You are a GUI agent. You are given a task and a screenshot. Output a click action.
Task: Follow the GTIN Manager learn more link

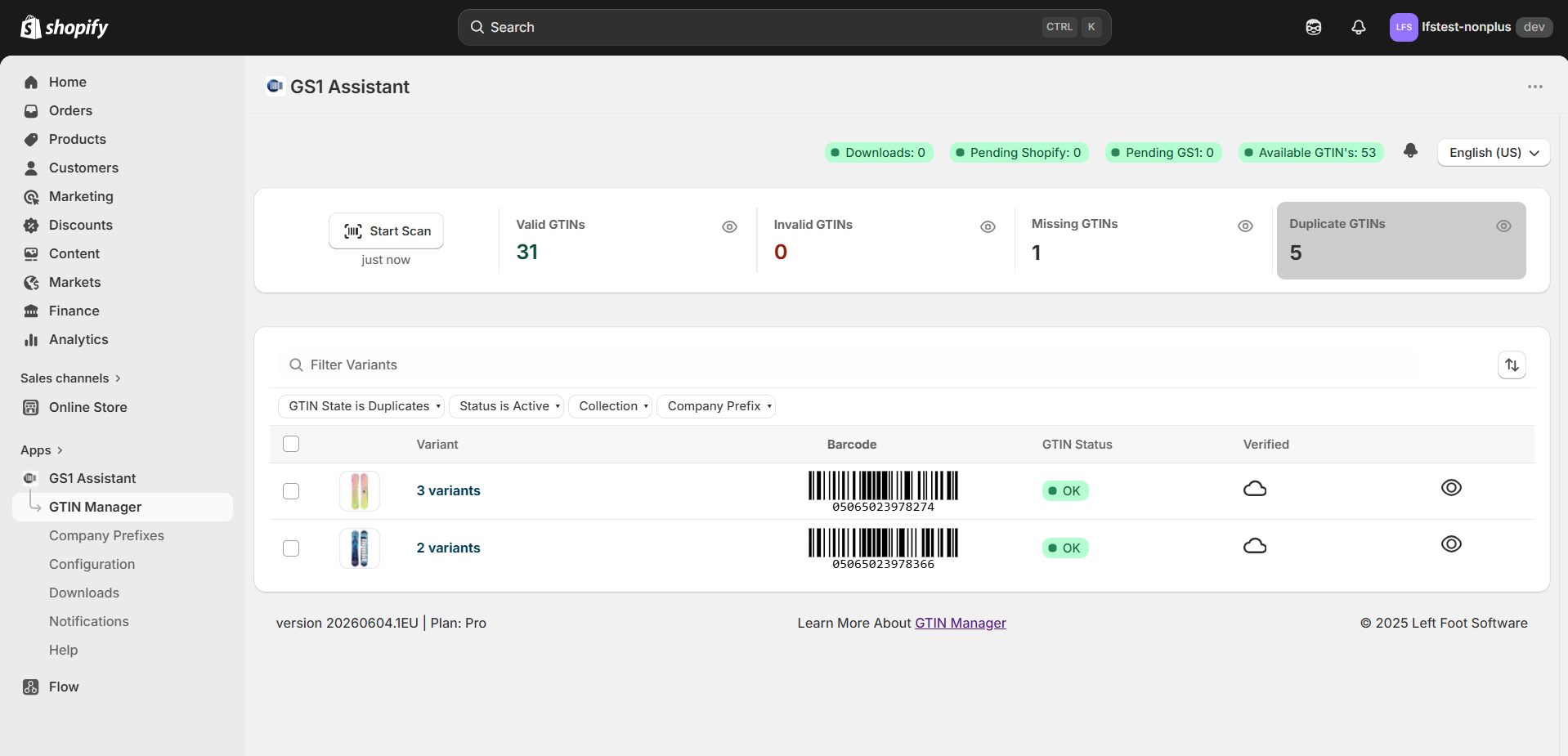961,623
